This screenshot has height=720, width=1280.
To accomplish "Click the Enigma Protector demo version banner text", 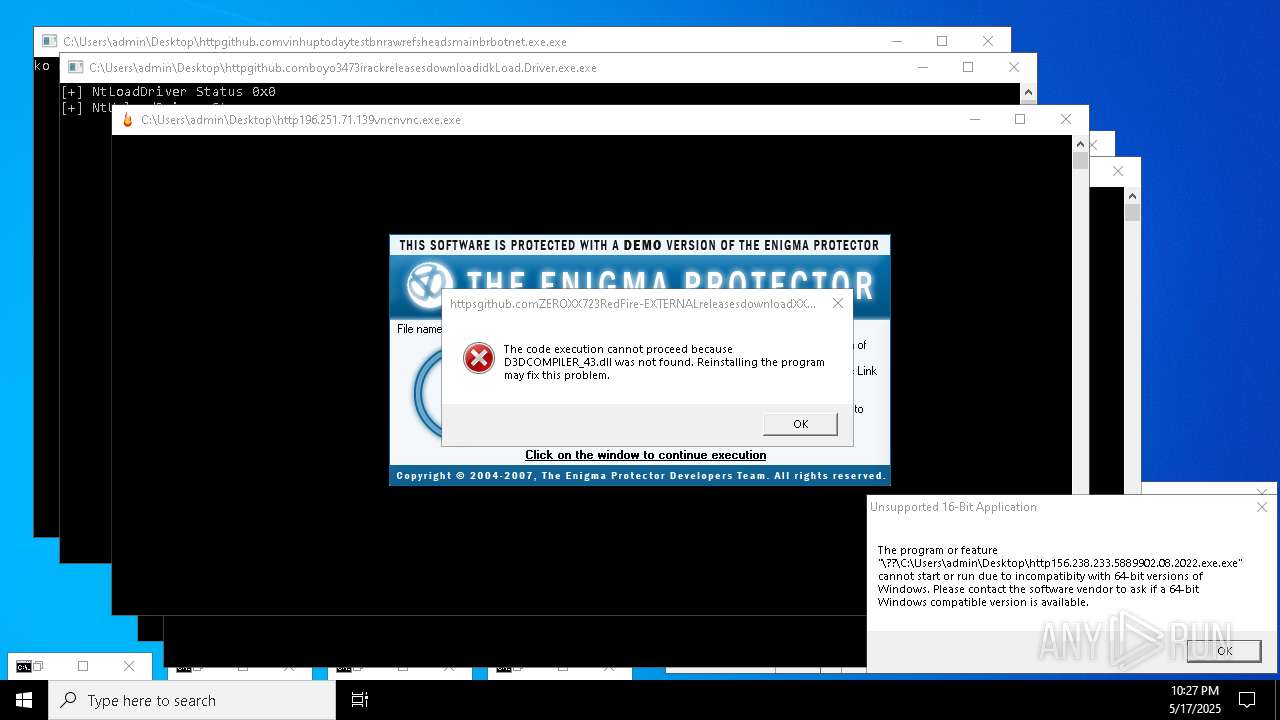I will tap(639, 245).
